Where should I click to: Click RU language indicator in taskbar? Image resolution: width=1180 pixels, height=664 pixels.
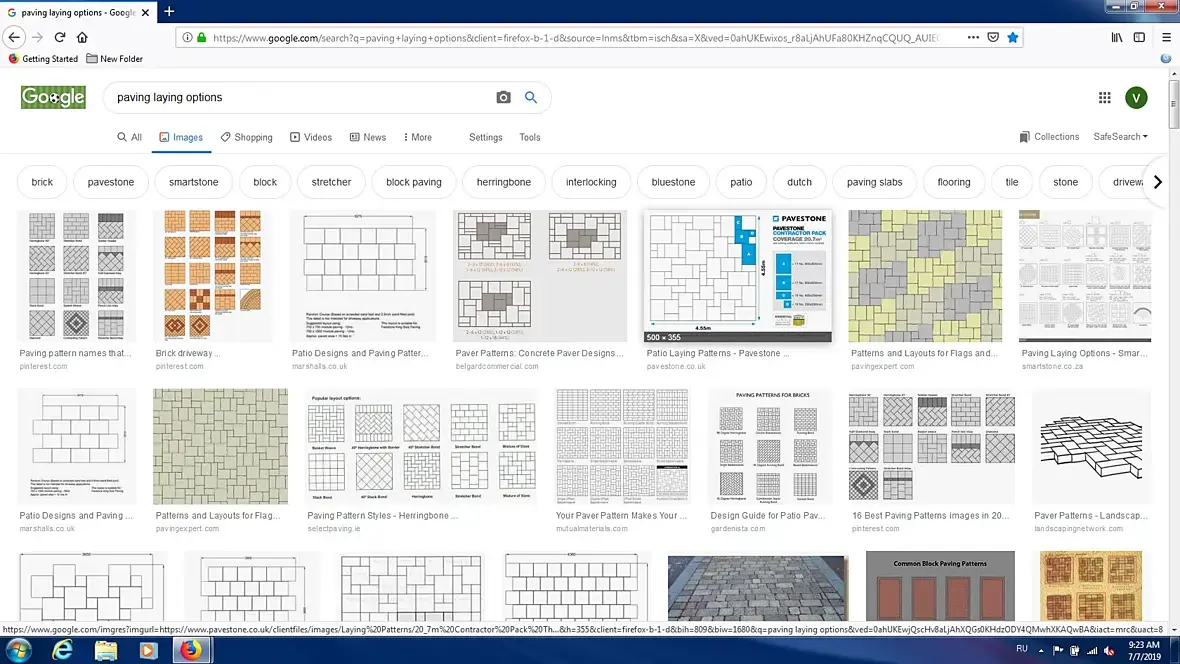(1021, 649)
